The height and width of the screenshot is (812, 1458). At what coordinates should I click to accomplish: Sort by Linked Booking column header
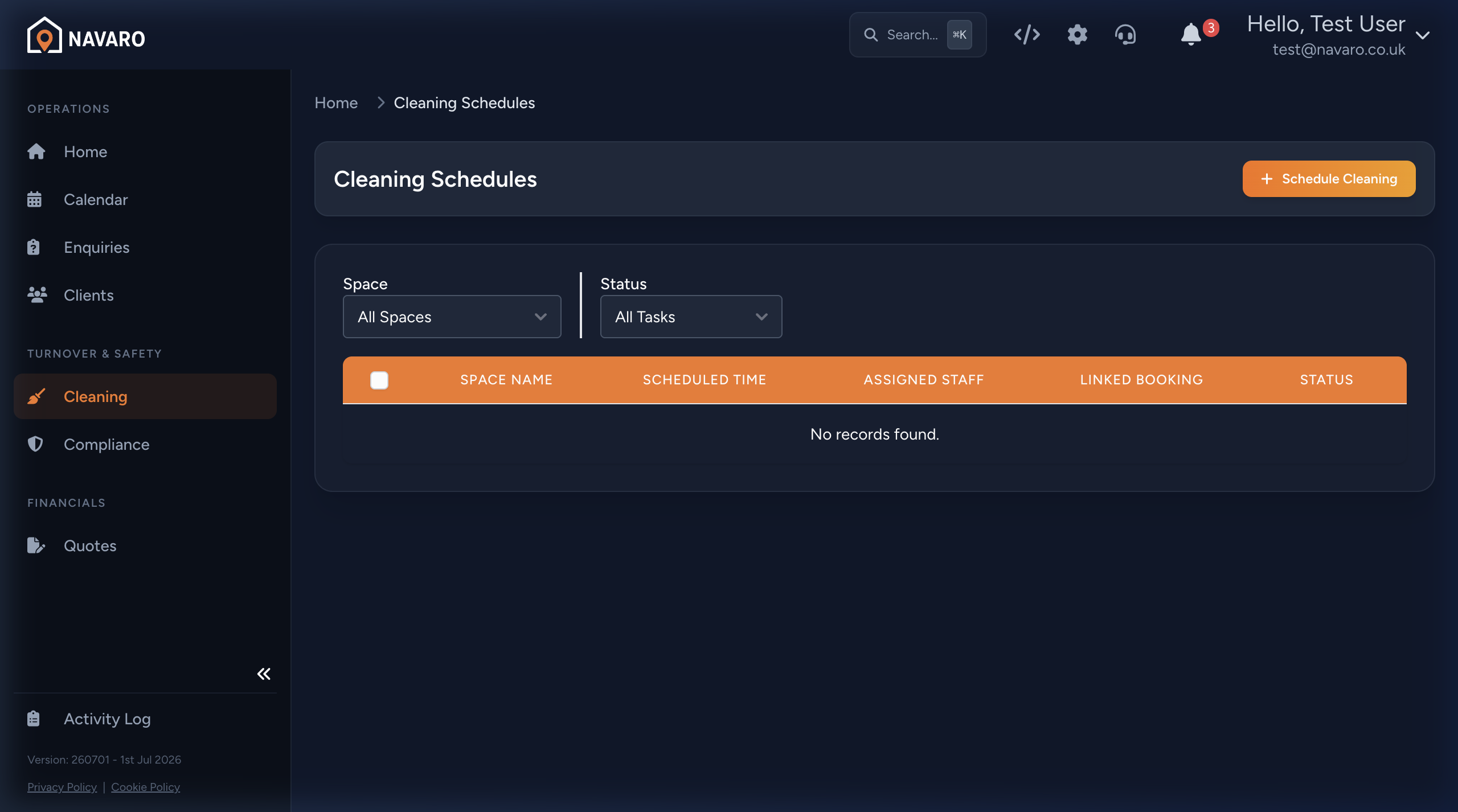tap(1141, 380)
